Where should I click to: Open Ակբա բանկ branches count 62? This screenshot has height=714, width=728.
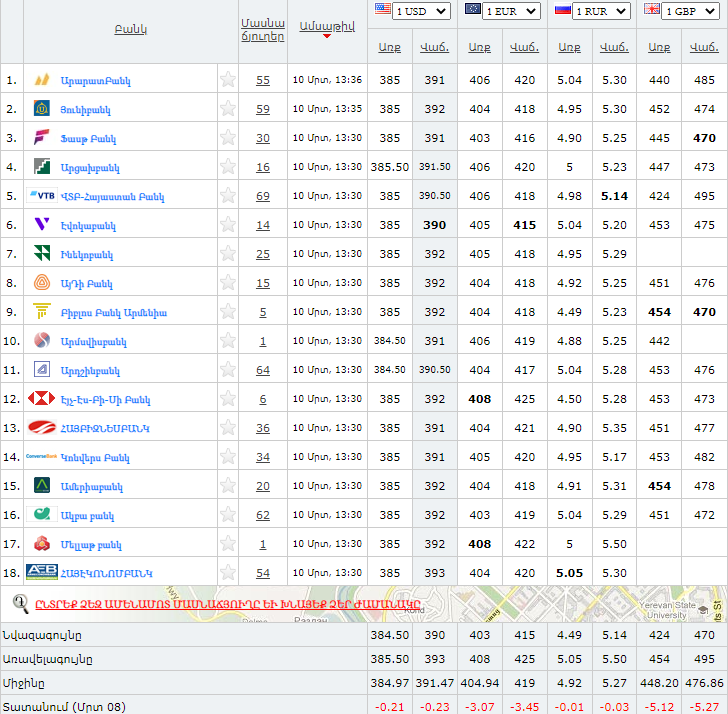263,515
